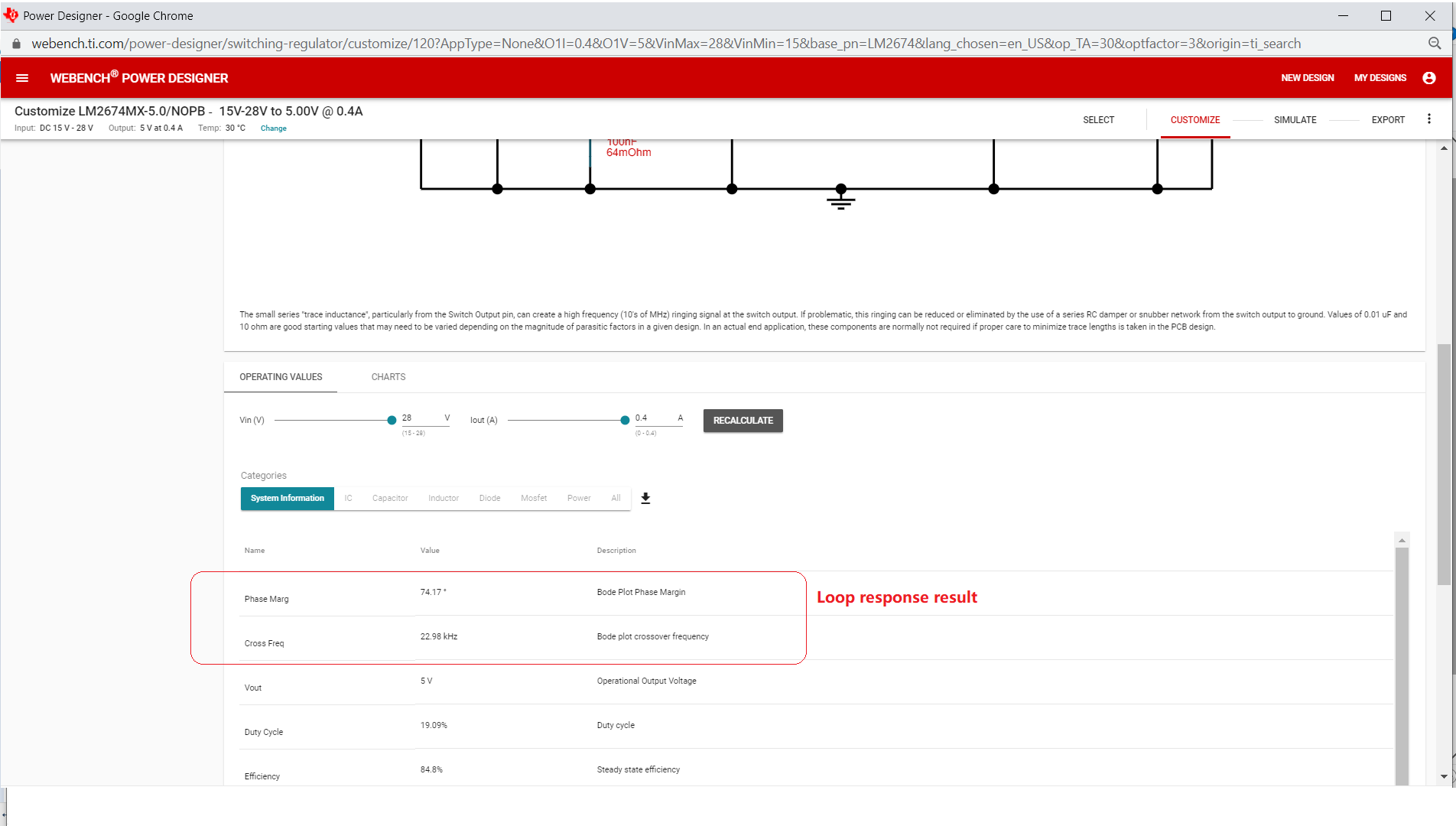
Task: Download operating values with the download icon
Action: [x=645, y=498]
